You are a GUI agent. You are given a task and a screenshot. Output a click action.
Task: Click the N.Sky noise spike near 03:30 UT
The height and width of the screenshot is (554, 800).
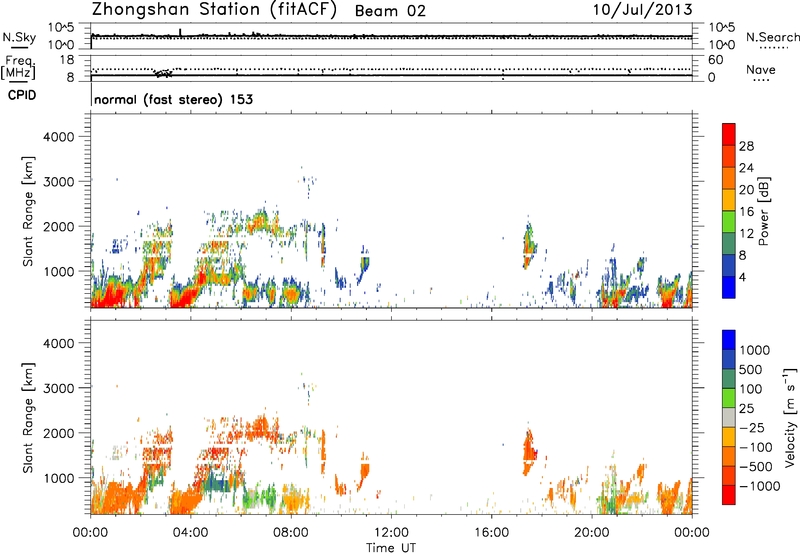click(180, 32)
